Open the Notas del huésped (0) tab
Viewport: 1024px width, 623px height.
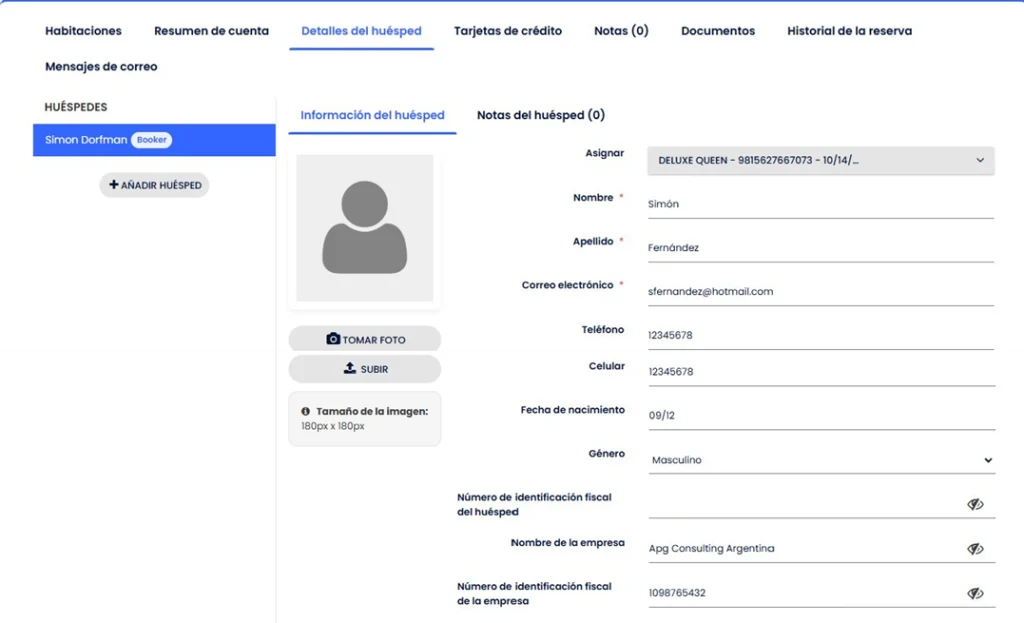pyautogui.click(x=540, y=115)
